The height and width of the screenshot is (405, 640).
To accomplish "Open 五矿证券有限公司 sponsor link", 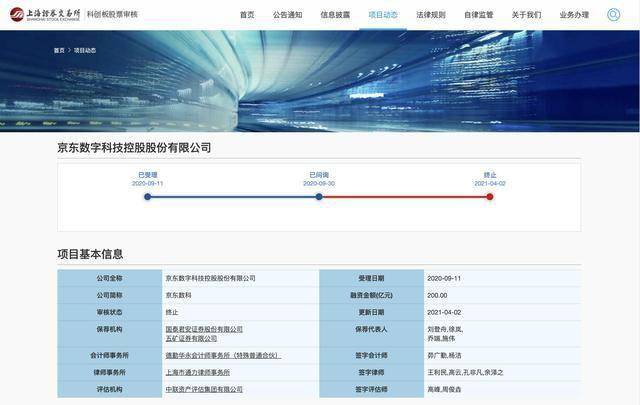I will (191, 338).
